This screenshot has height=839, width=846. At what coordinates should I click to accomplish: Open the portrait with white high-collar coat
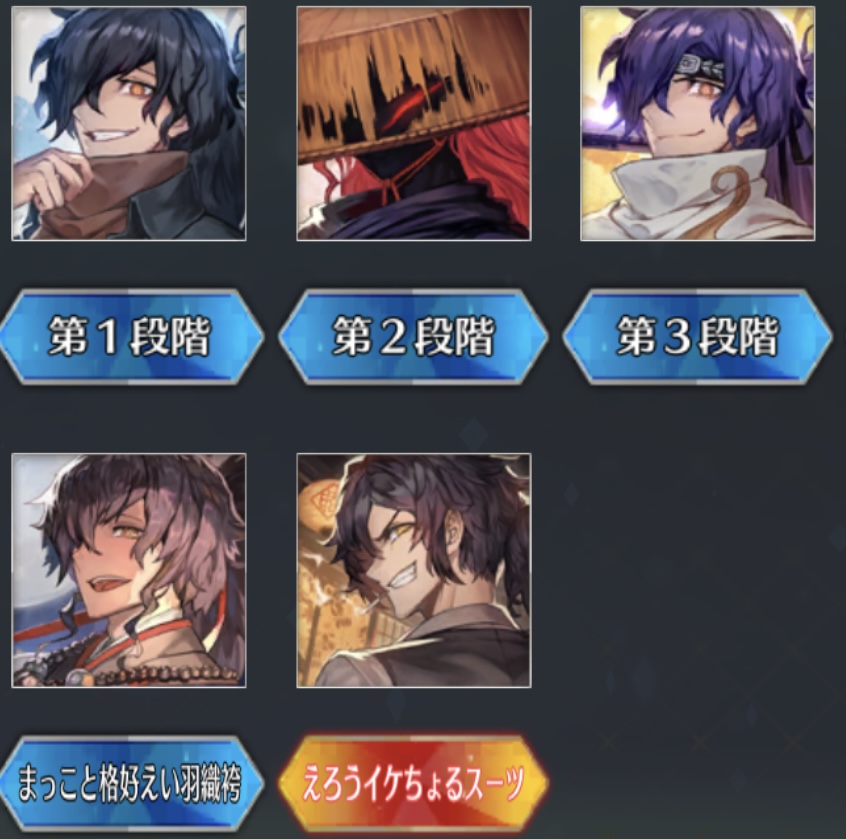point(698,124)
